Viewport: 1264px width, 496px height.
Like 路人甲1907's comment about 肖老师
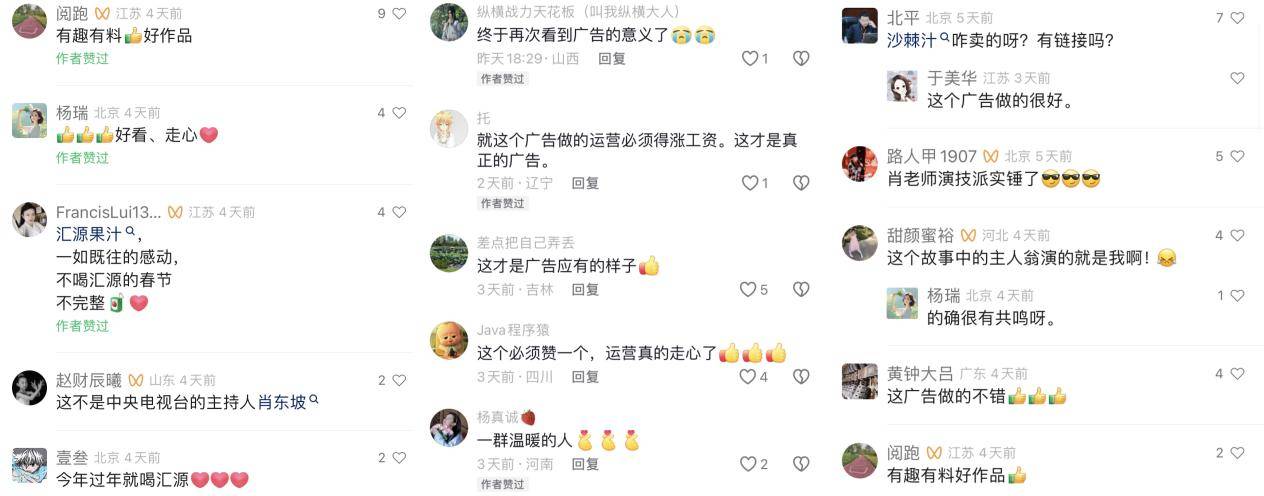click(1237, 156)
